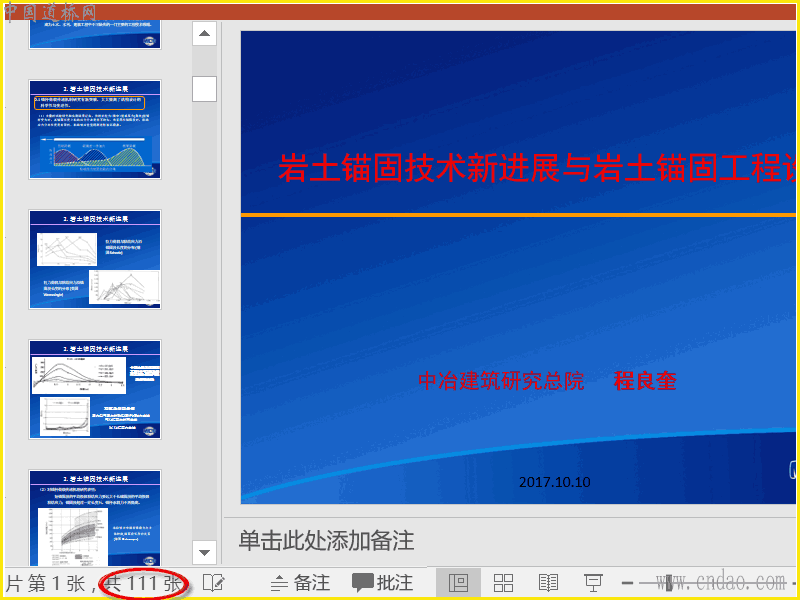Image resolution: width=800 pixels, height=600 pixels.
Task: Open the 批注 comments pane
Action: (x=383, y=583)
